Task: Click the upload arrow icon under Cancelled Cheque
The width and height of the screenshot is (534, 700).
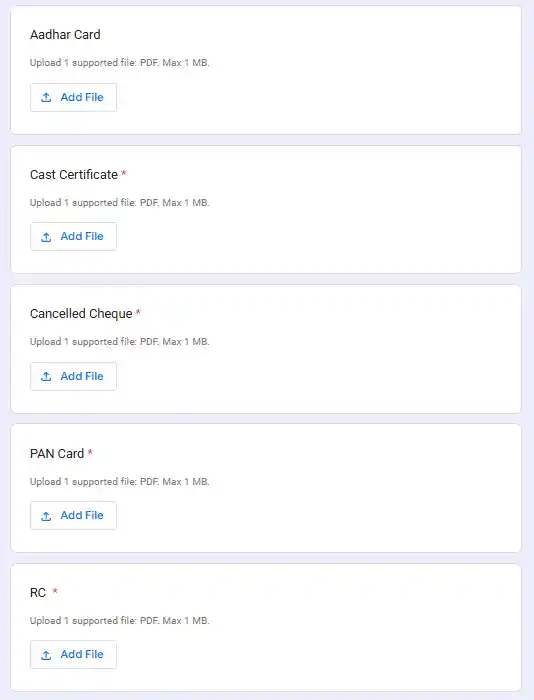Action: [x=46, y=376]
